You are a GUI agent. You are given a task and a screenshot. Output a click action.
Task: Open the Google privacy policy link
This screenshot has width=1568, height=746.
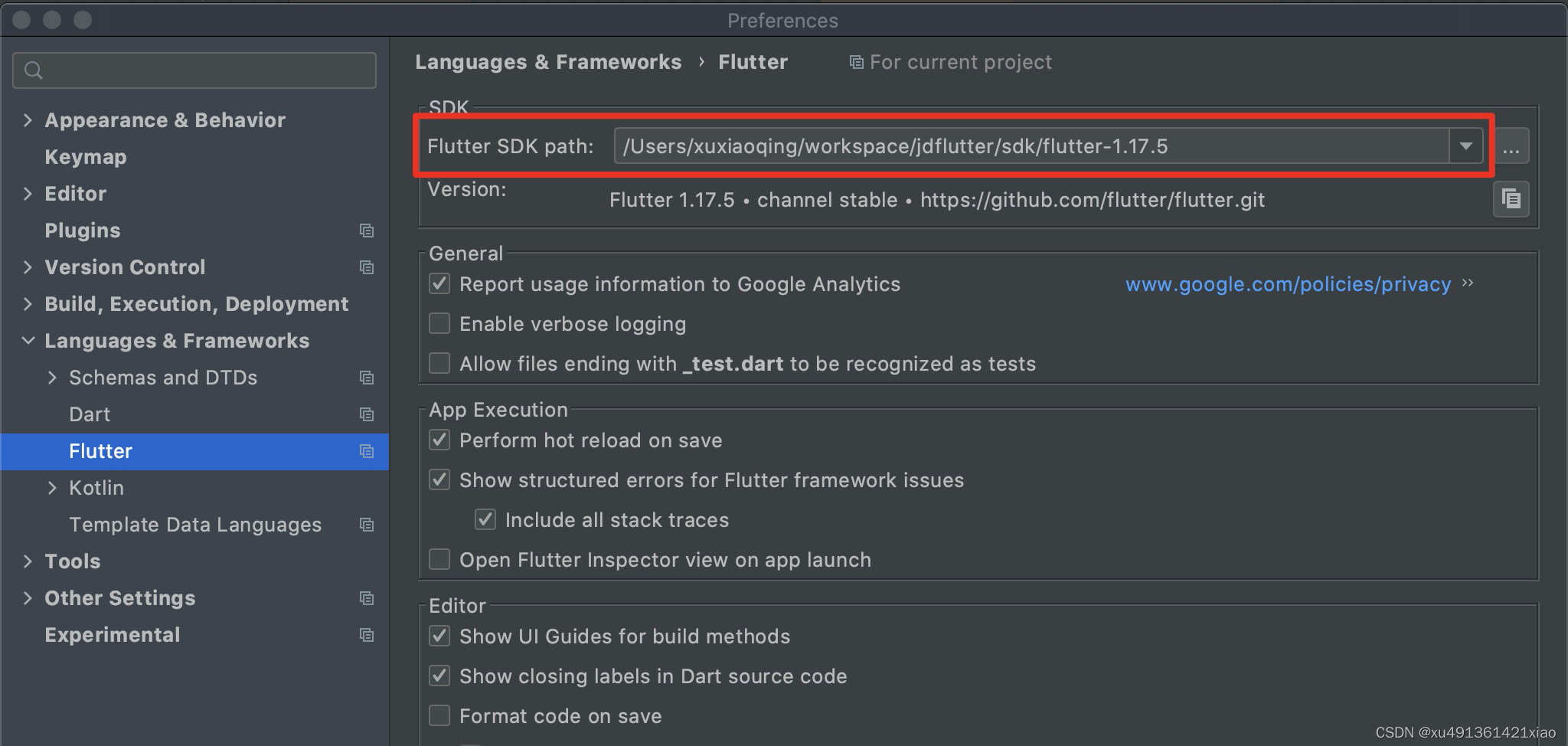[x=1288, y=284]
